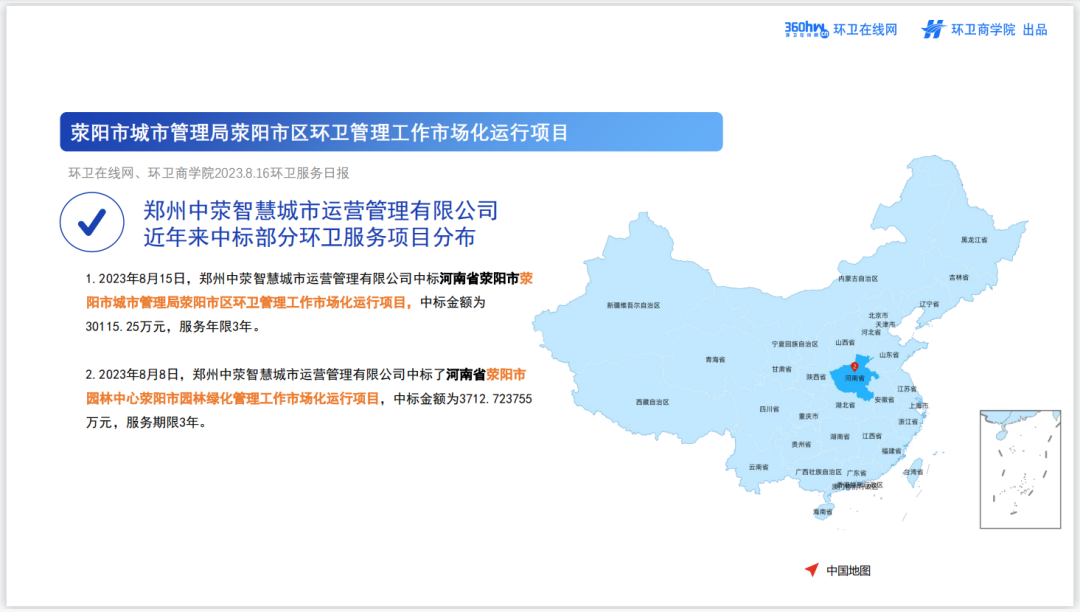Viewport: 1080px width, 612px height.
Task: Click the 中国地图 legend label
Action: [849, 570]
